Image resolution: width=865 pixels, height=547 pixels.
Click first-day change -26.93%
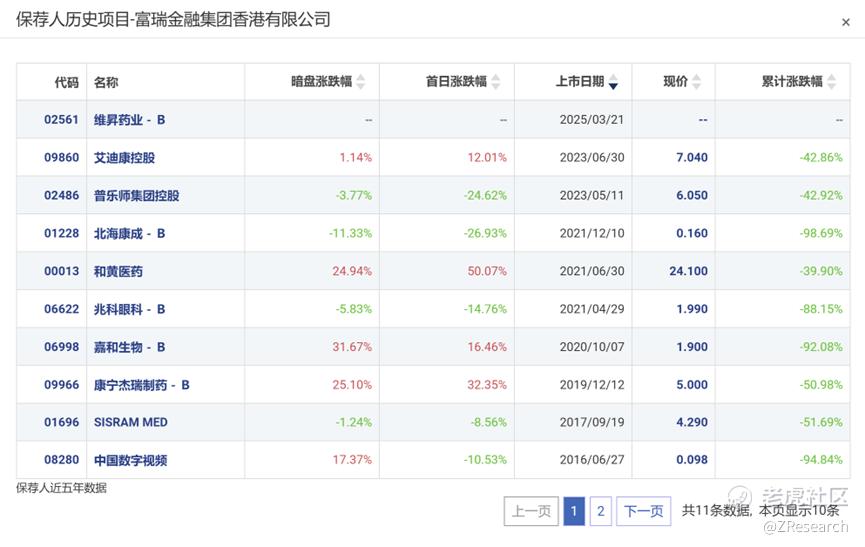click(x=485, y=233)
